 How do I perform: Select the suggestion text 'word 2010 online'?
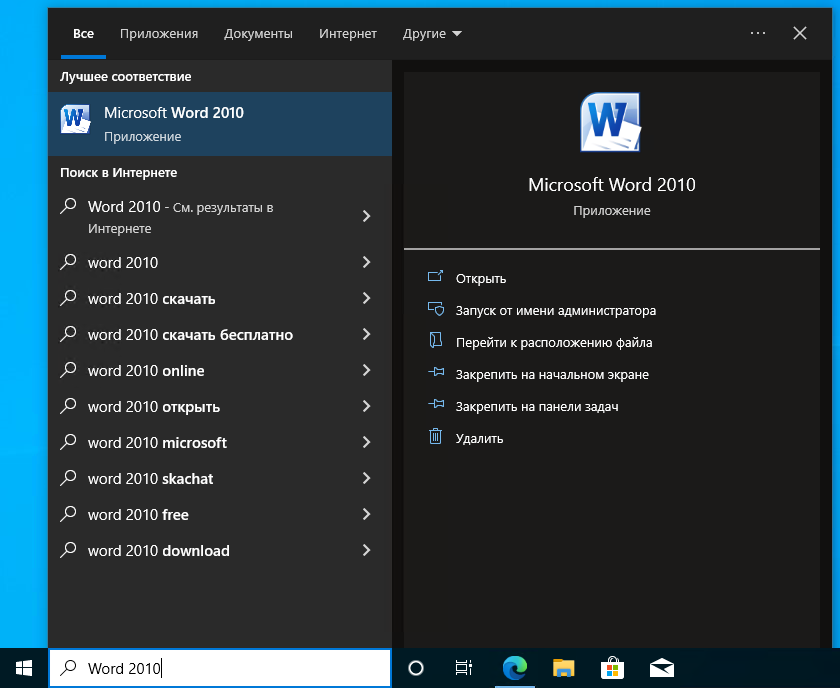point(146,371)
